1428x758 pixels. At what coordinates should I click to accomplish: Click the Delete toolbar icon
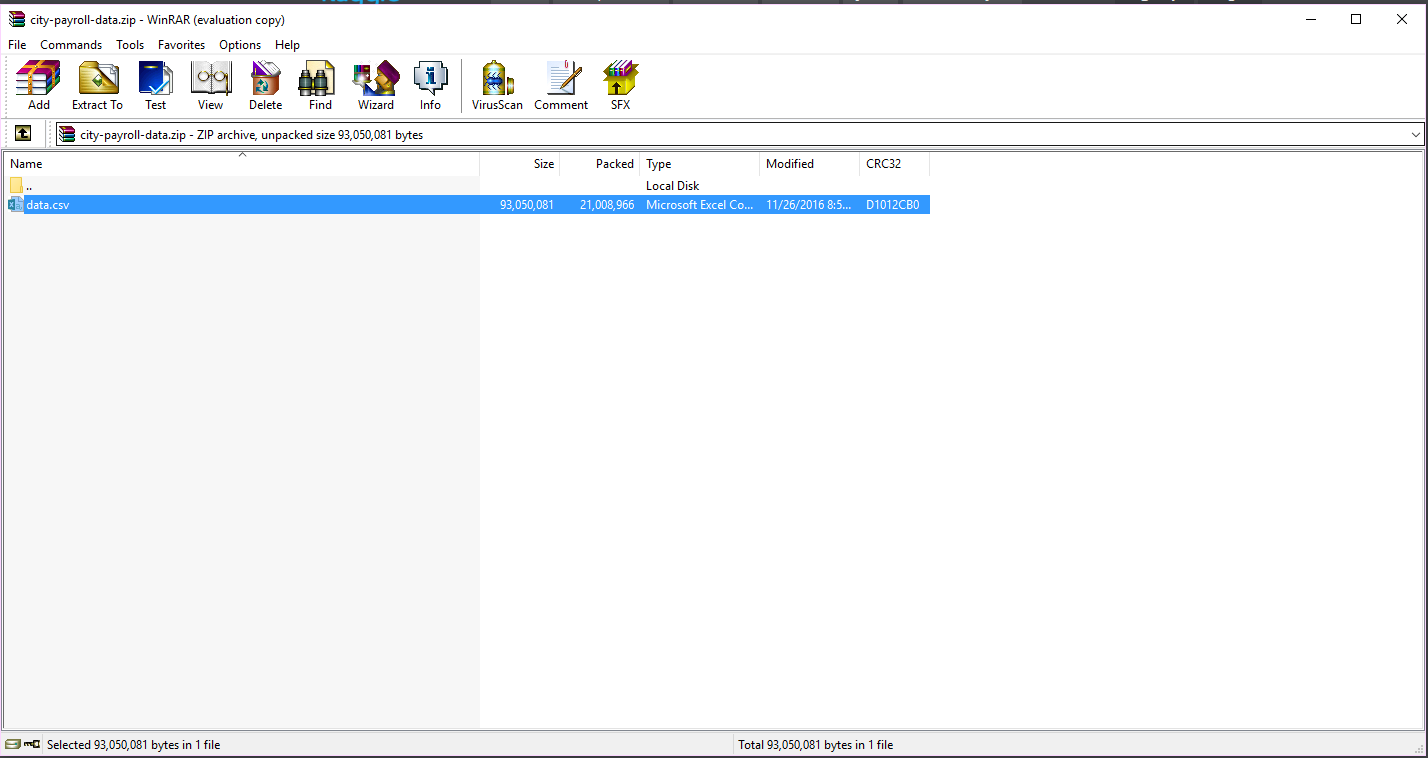tap(265, 86)
